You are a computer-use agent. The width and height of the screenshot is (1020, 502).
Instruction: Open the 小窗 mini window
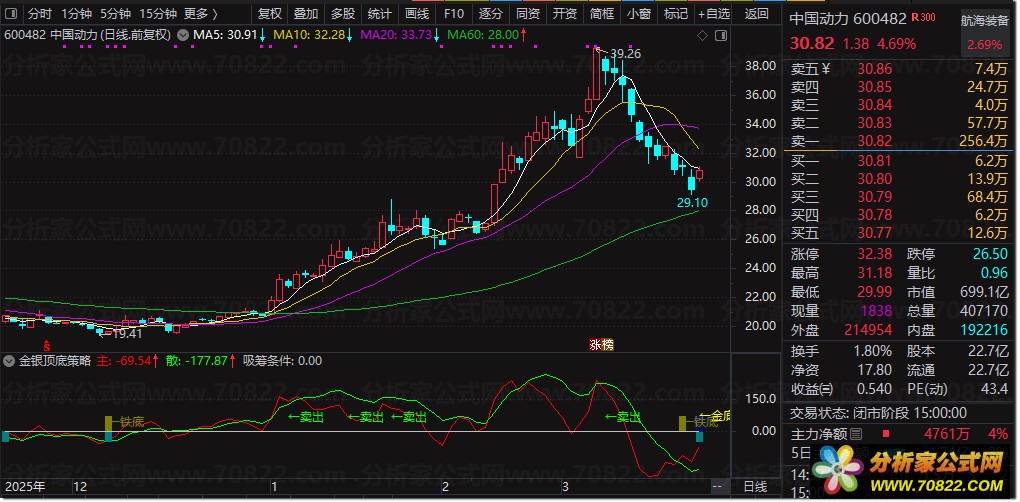click(639, 14)
